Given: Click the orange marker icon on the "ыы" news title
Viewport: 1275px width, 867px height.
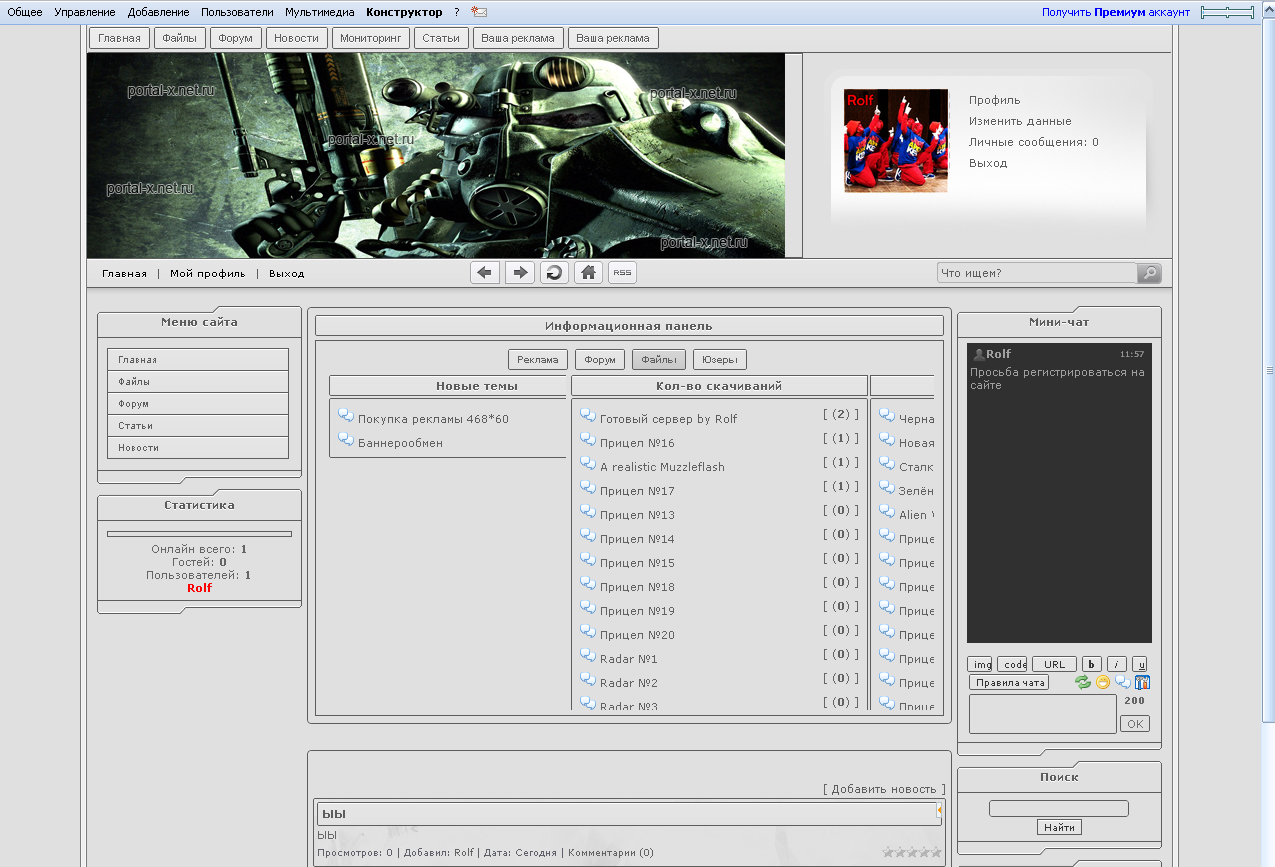Looking at the screenshot, I should point(939,811).
